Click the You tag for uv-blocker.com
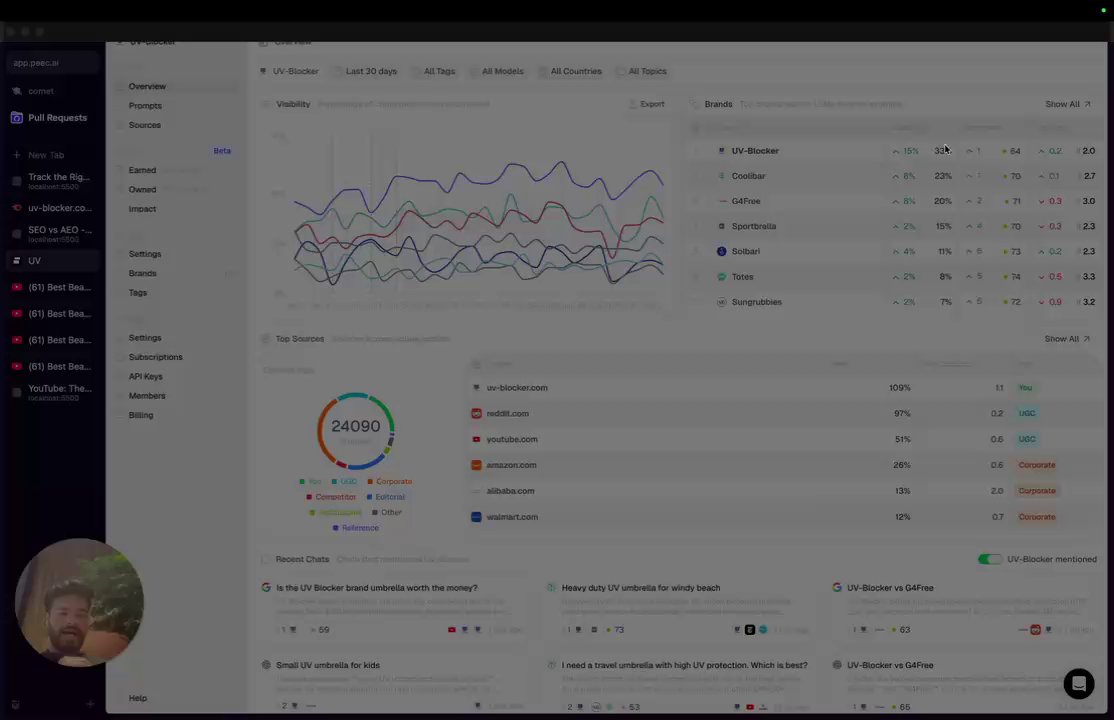Screen dimensions: 1114x720 pyautogui.click(x=1025, y=387)
